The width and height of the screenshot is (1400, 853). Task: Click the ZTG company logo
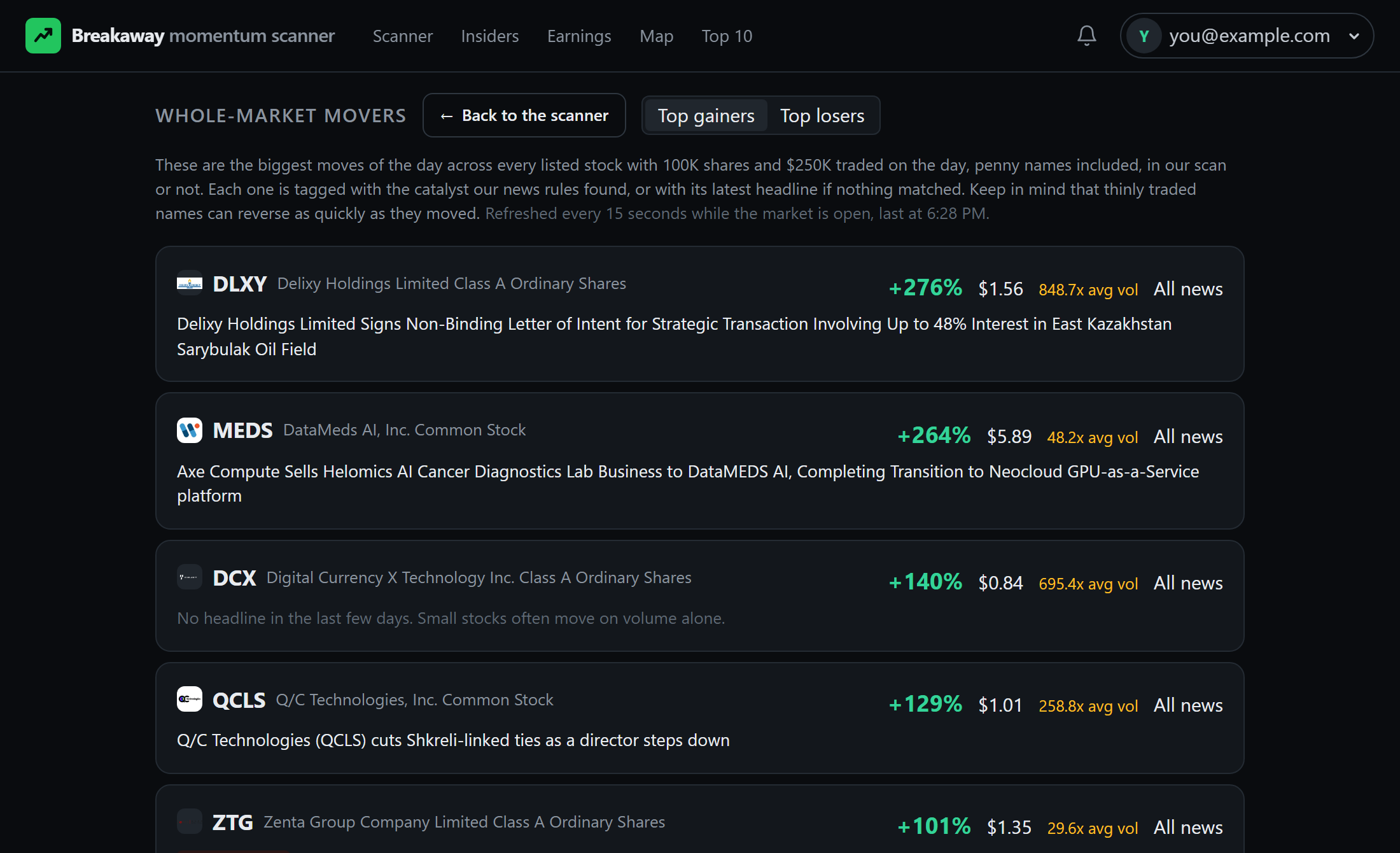(x=190, y=822)
